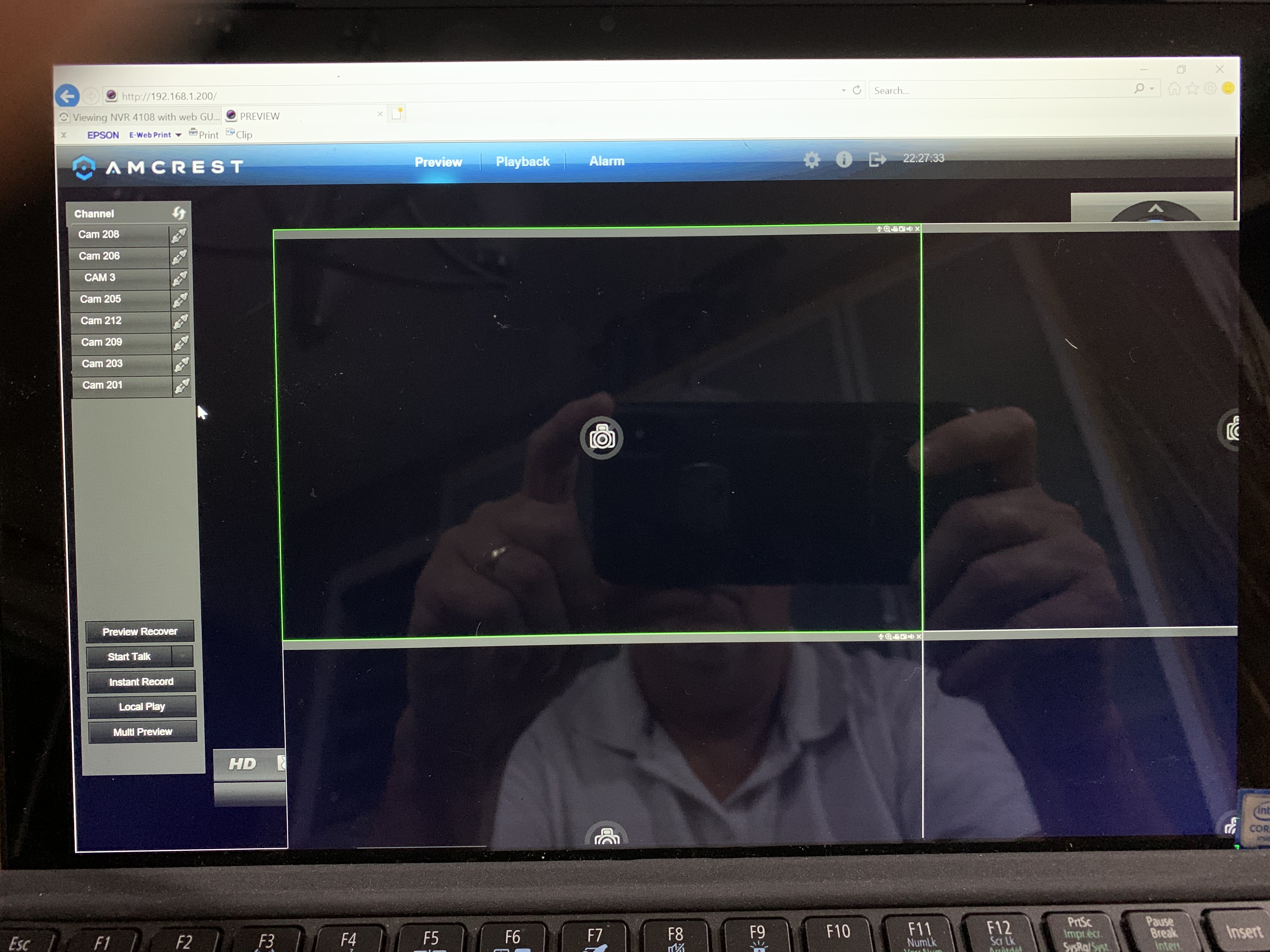
Task: Click Clip in the EPSON toolbar
Action: [x=239, y=134]
